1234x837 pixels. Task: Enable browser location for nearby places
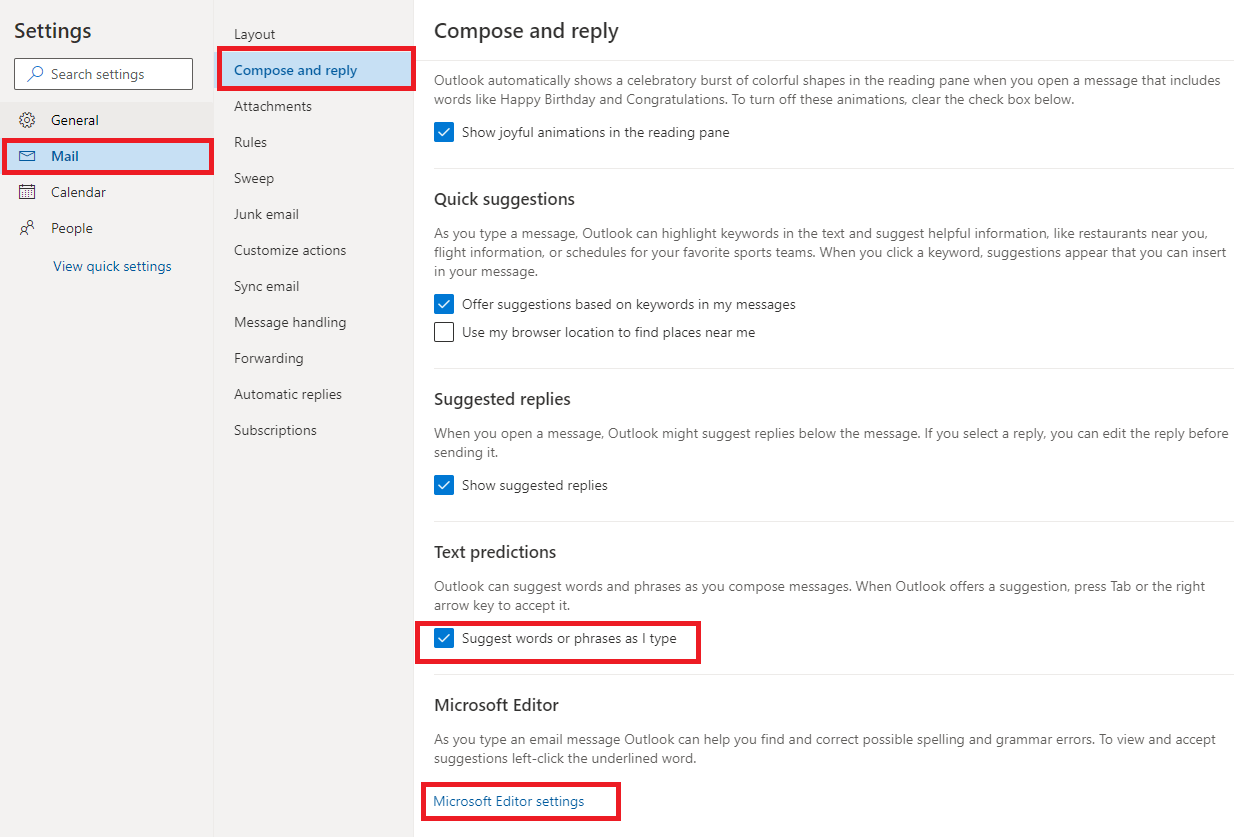pyautogui.click(x=443, y=331)
